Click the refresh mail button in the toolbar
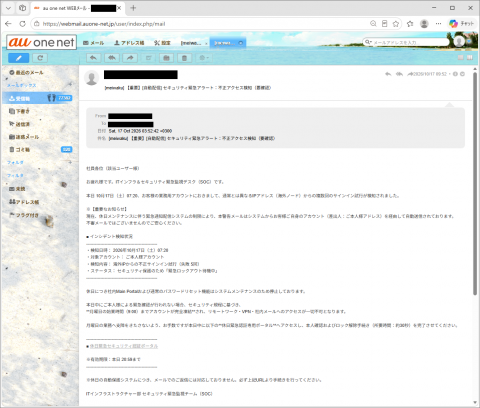The width and height of the screenshot is (480, 408). (40, 58)
